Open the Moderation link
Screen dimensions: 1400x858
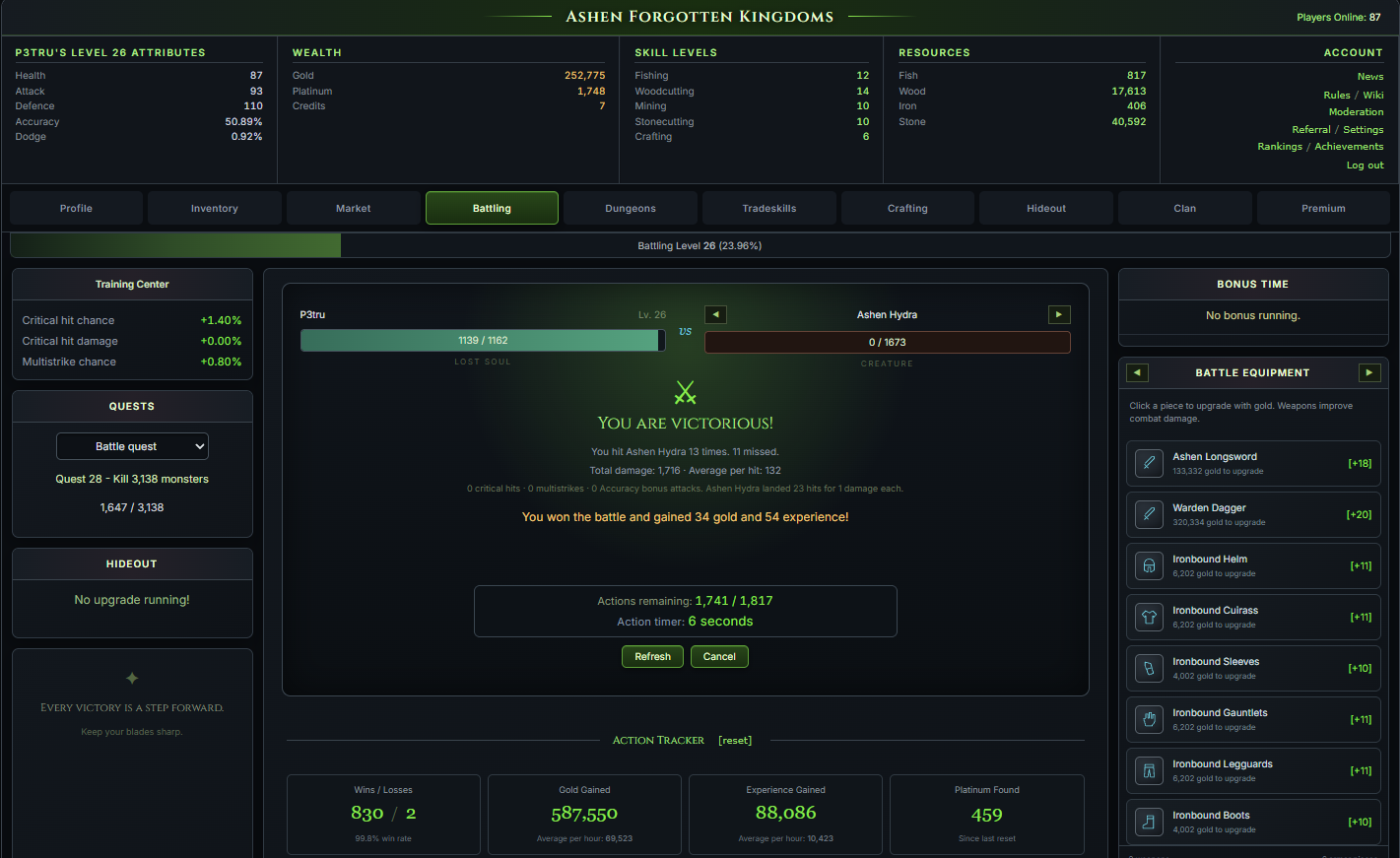pyautogui.click(x=1356, y=111)
